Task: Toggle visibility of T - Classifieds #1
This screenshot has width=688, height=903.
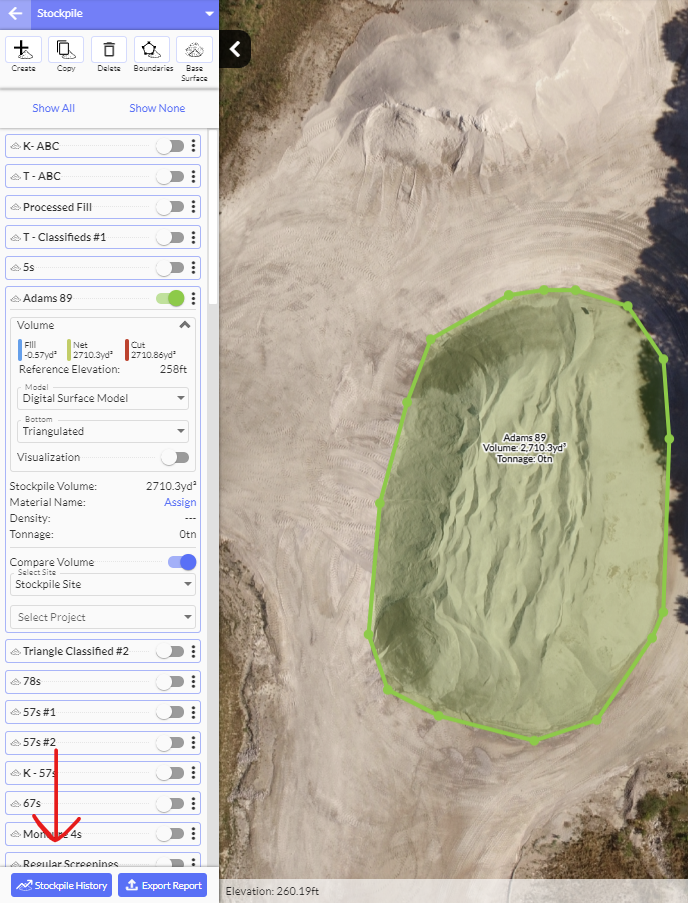Action: point(170,237)
